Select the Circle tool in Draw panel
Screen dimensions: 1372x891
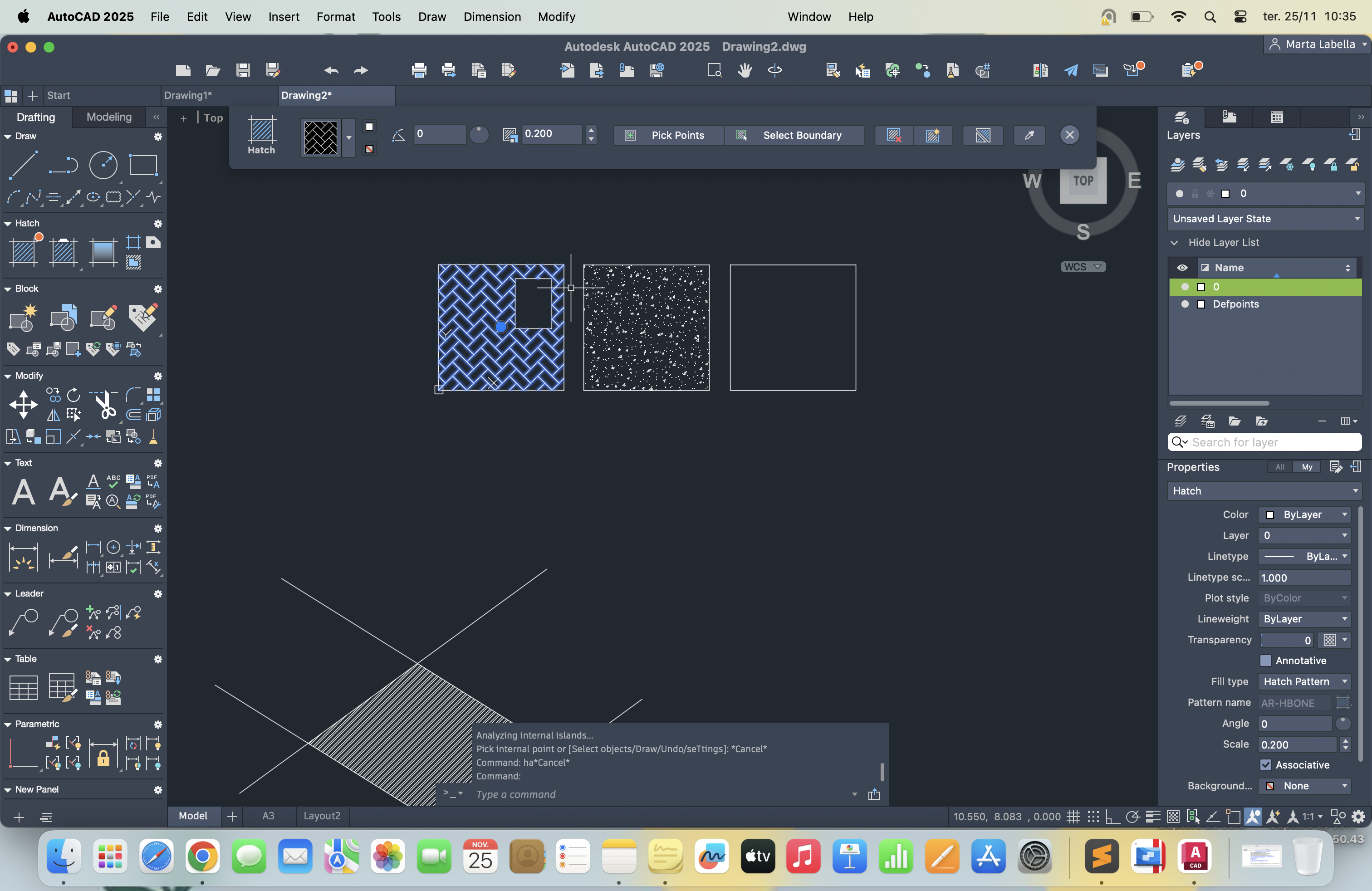pos(103,165)
